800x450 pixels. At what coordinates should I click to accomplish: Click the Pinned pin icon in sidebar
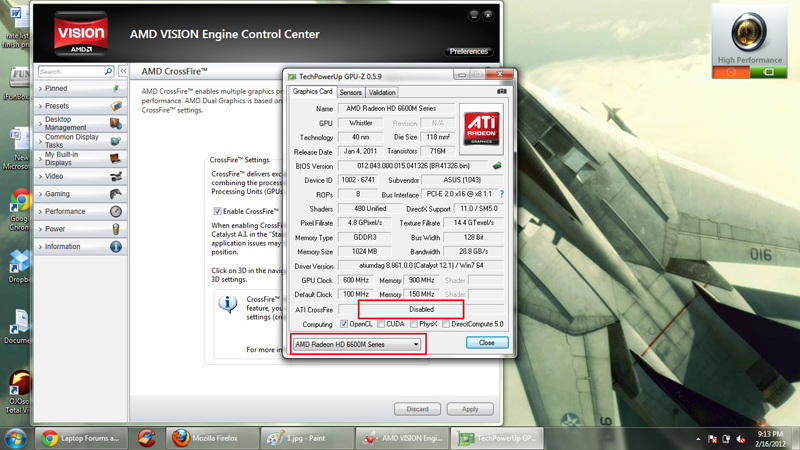pyautogui.click(x=116, y=88)
